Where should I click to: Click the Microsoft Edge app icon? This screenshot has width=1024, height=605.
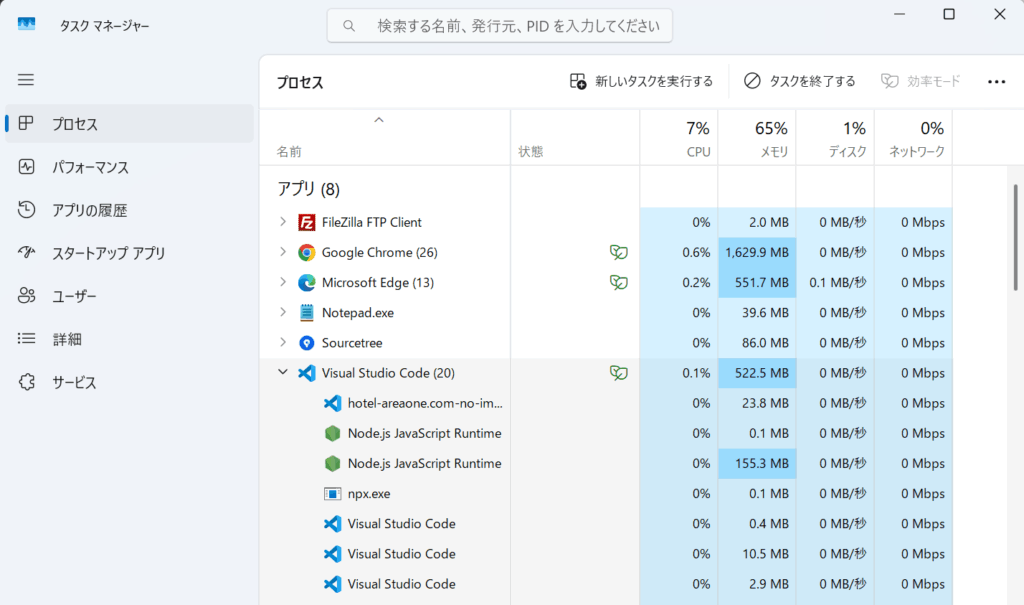pos(306,282)
